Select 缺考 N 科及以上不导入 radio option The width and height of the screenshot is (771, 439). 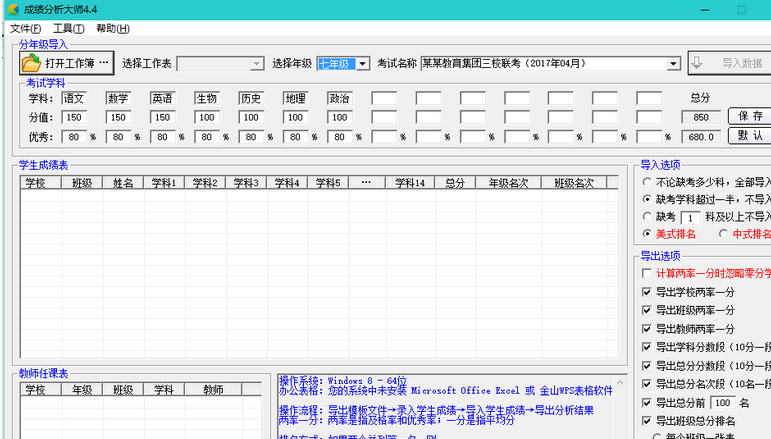click(647, 216)
